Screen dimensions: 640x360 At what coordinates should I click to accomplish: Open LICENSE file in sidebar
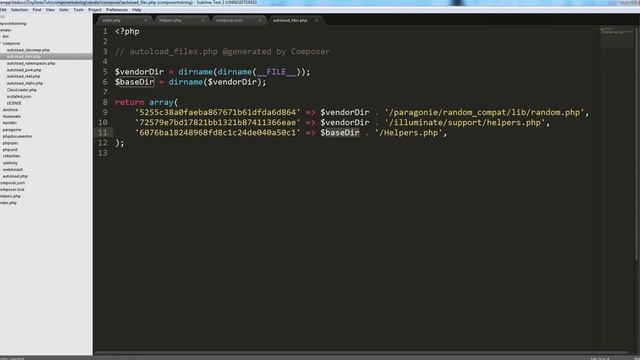pyautogui.click(x=14, y=103)
